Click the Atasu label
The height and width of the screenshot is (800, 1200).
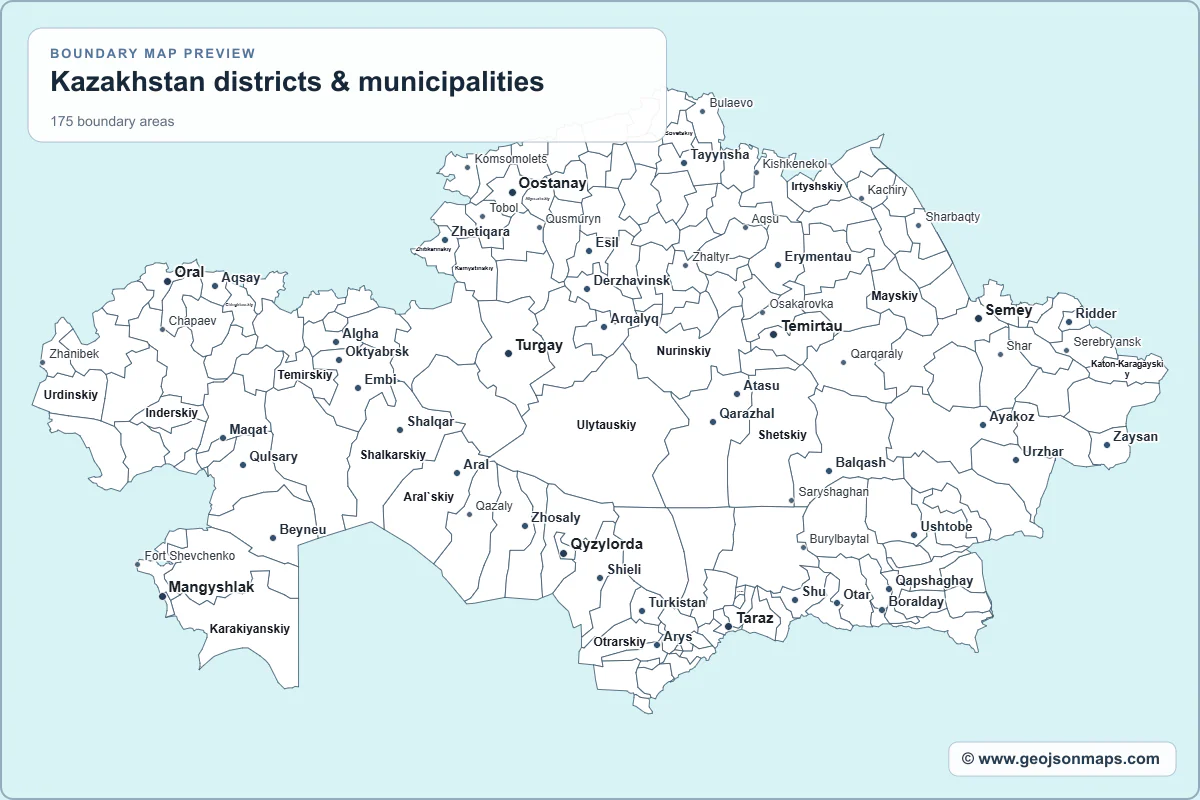761,386
